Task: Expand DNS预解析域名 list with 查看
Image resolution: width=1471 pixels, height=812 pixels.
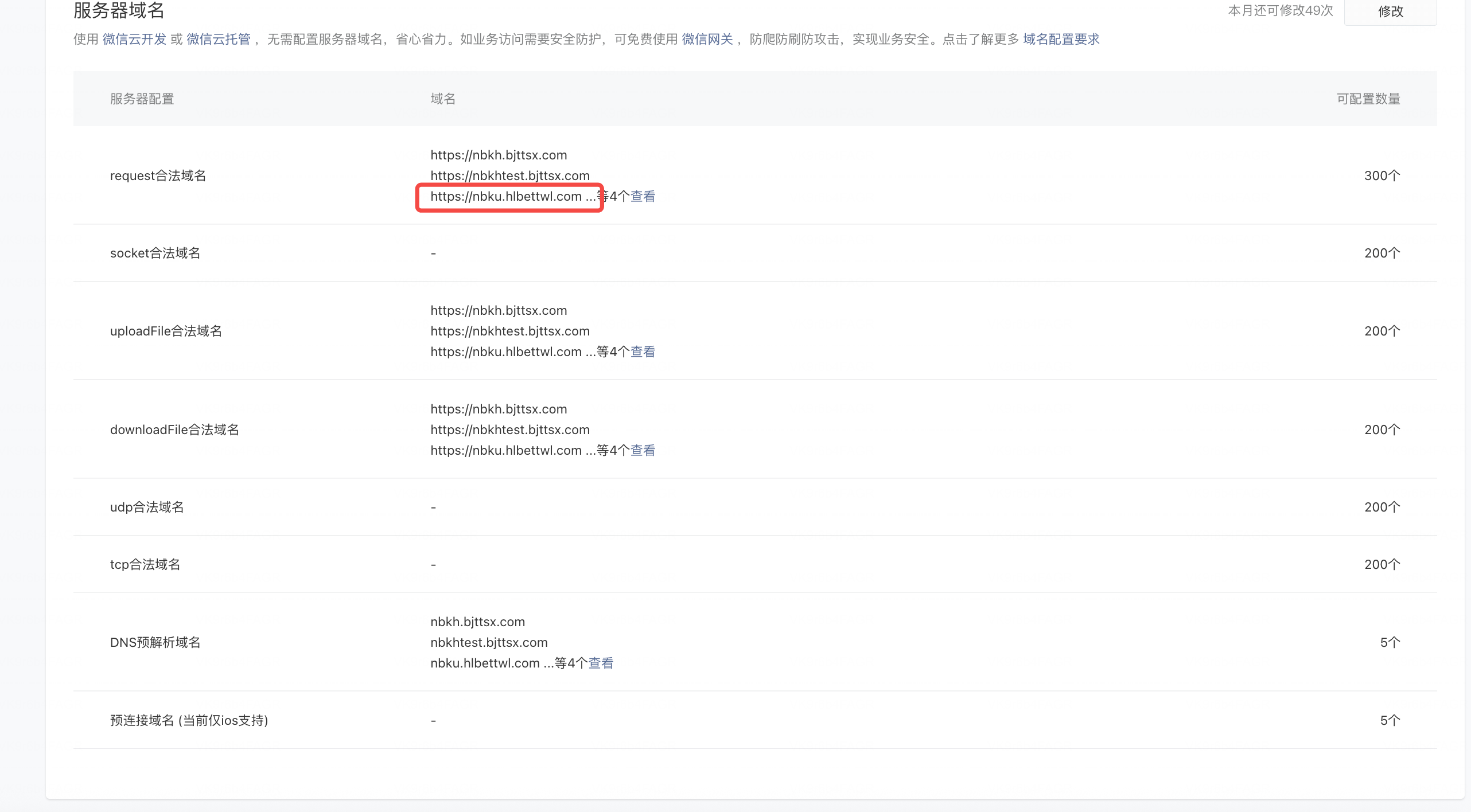Action: point(601,663)
